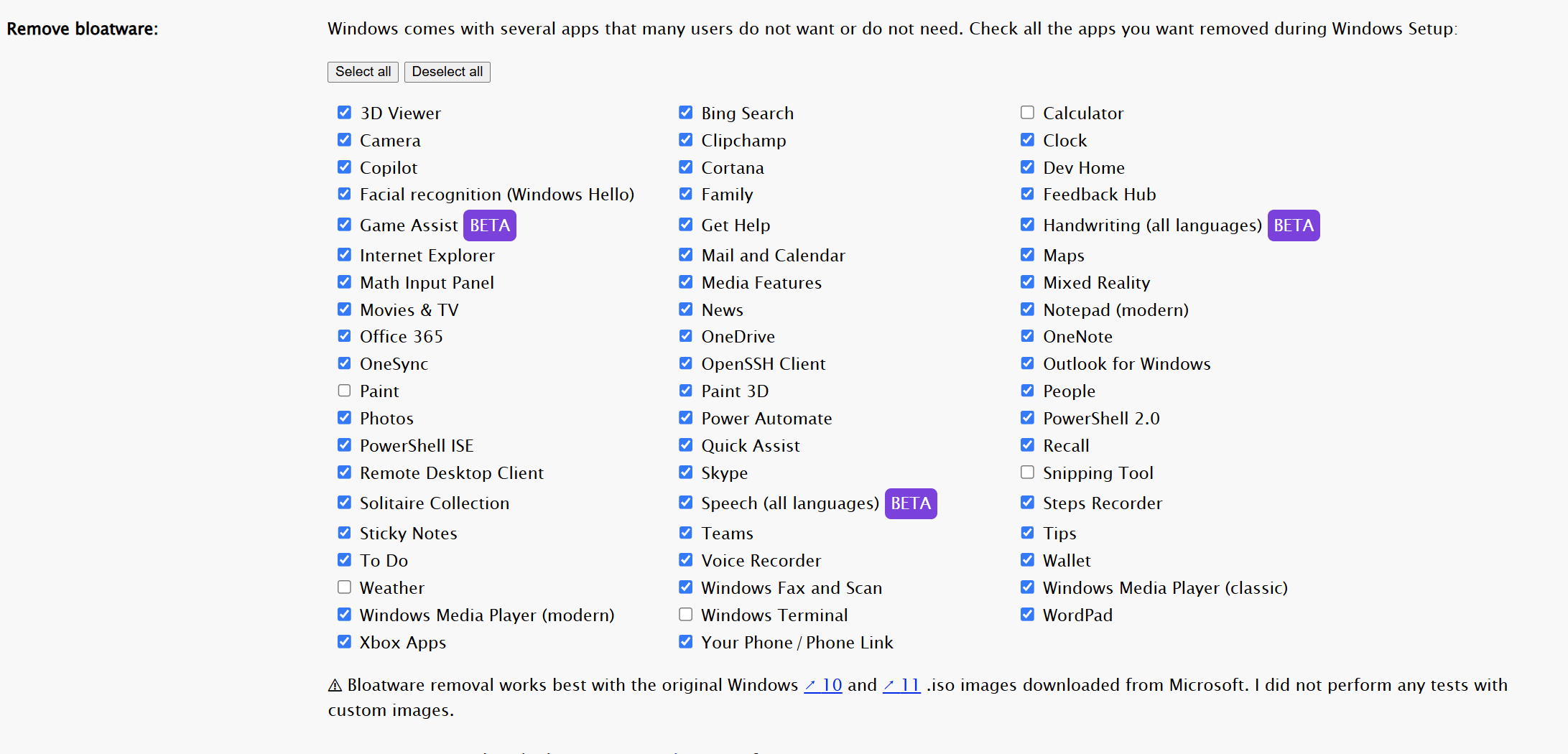Uncheck the Office 365 checkbox

[x=345, y=336]
